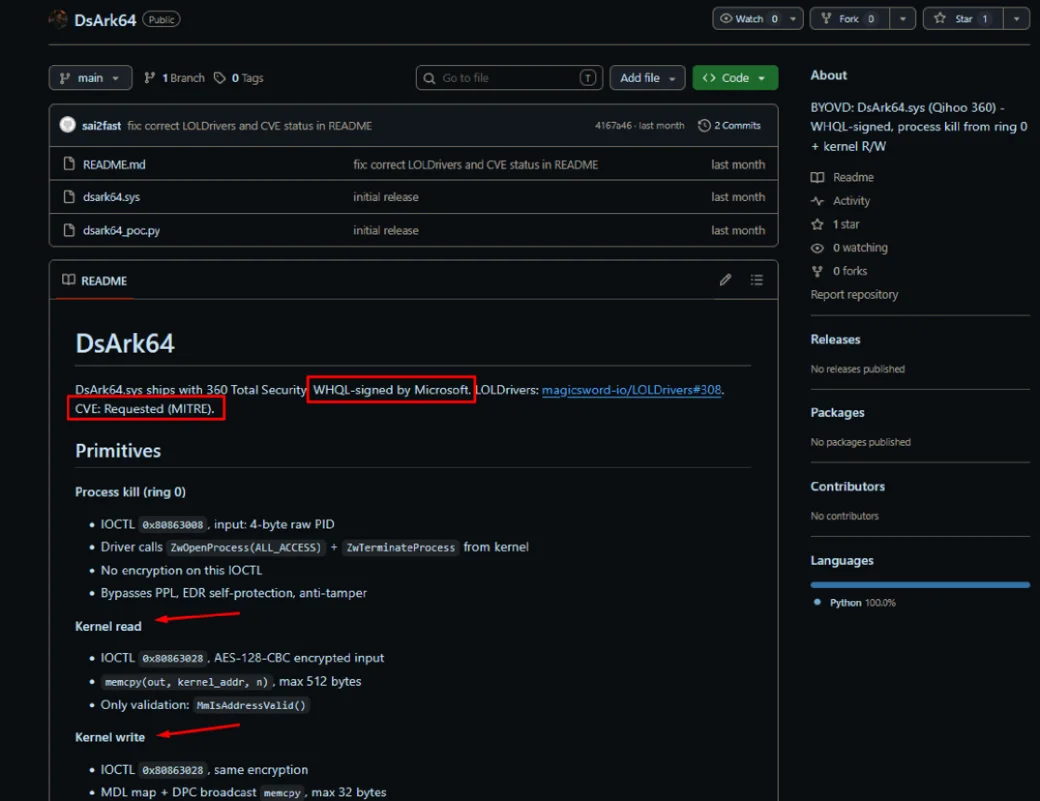This screenshot has width=1040, height=801.
Task: Open the Add file dropdown
Action: pos(647,78)
